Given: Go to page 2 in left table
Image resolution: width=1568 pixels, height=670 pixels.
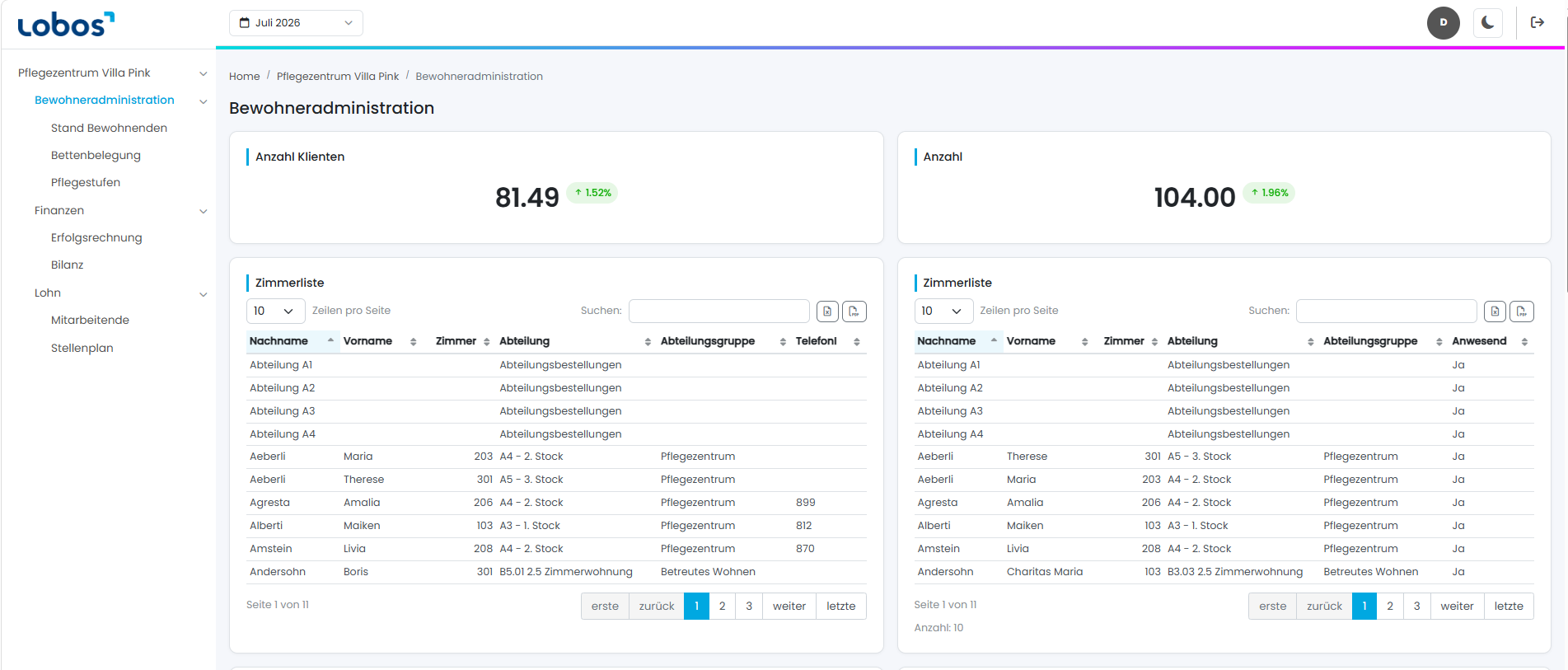Looking at the screenshot, I should coord(723,606).
